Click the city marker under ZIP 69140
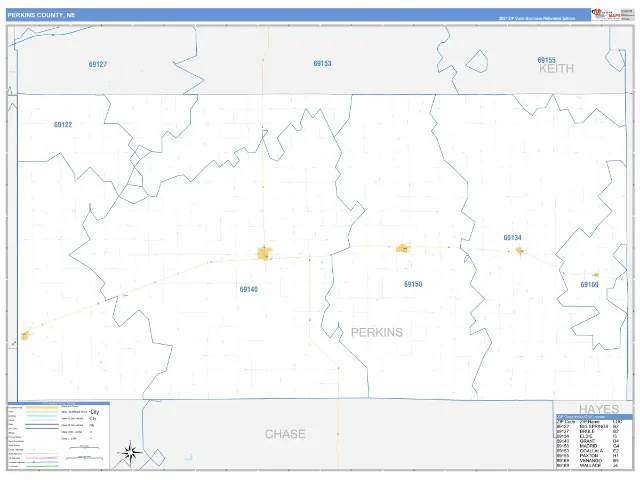640x480 pixels. click(x=264, y=253)
